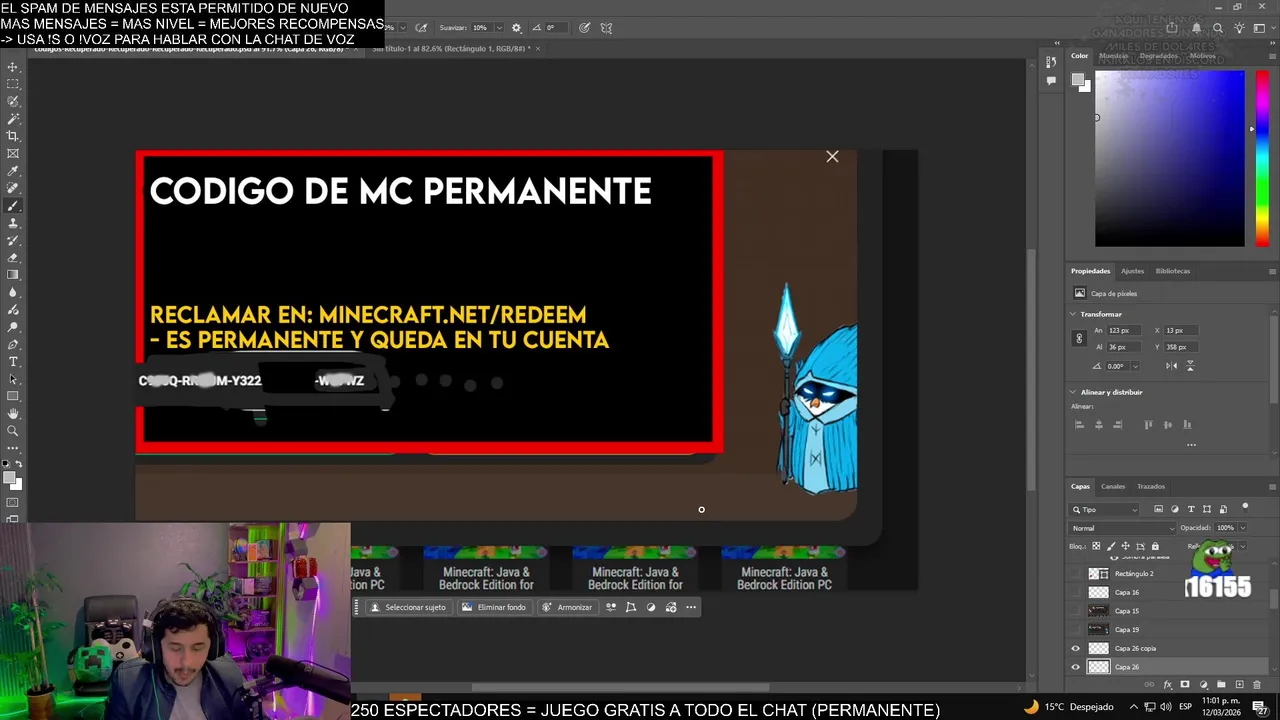Select the Rectangular Marquee tool
Screen dimensions: 1280x720
(x=13, y=84)
